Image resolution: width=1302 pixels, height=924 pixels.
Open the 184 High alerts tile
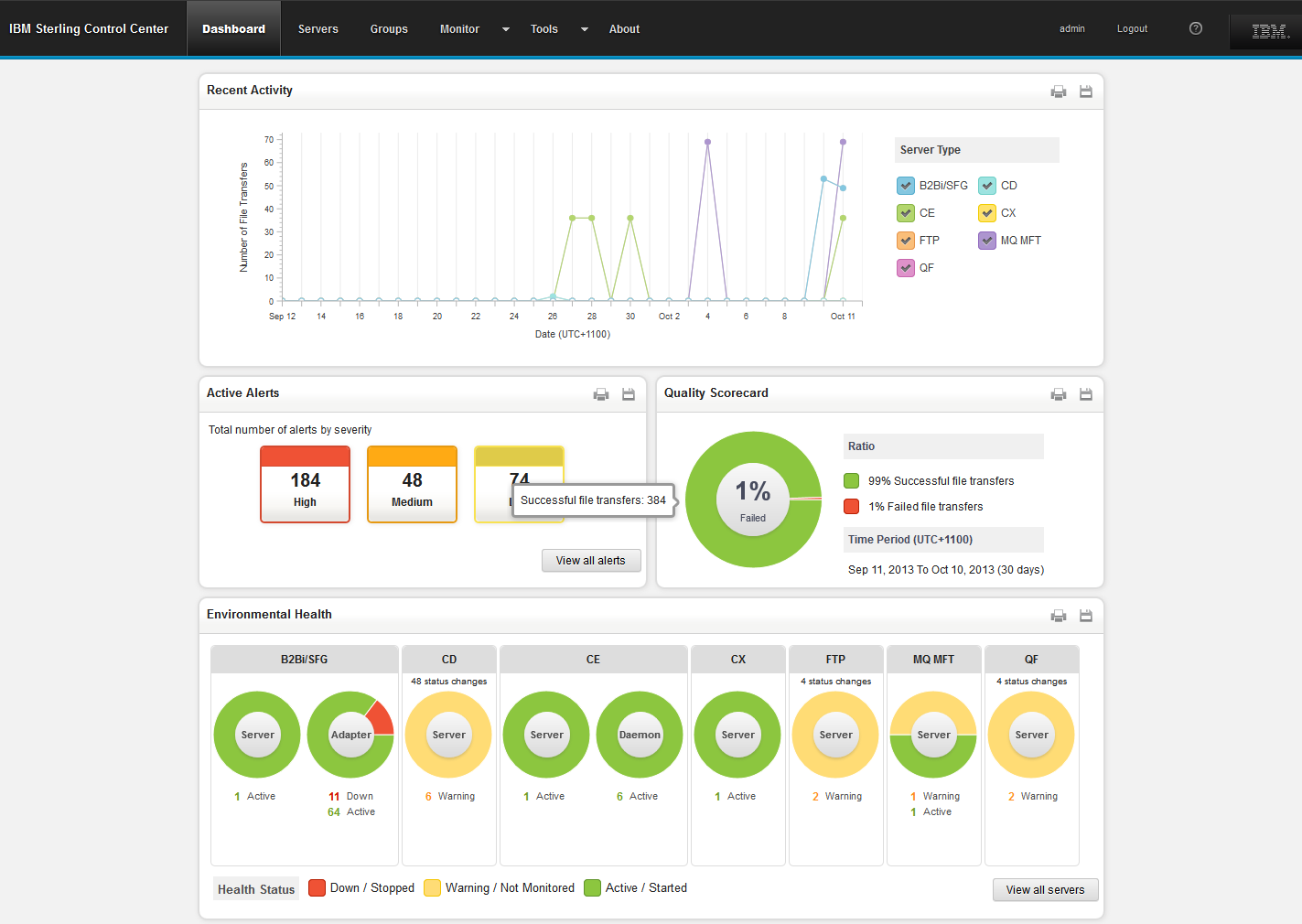tap(306, 485)
